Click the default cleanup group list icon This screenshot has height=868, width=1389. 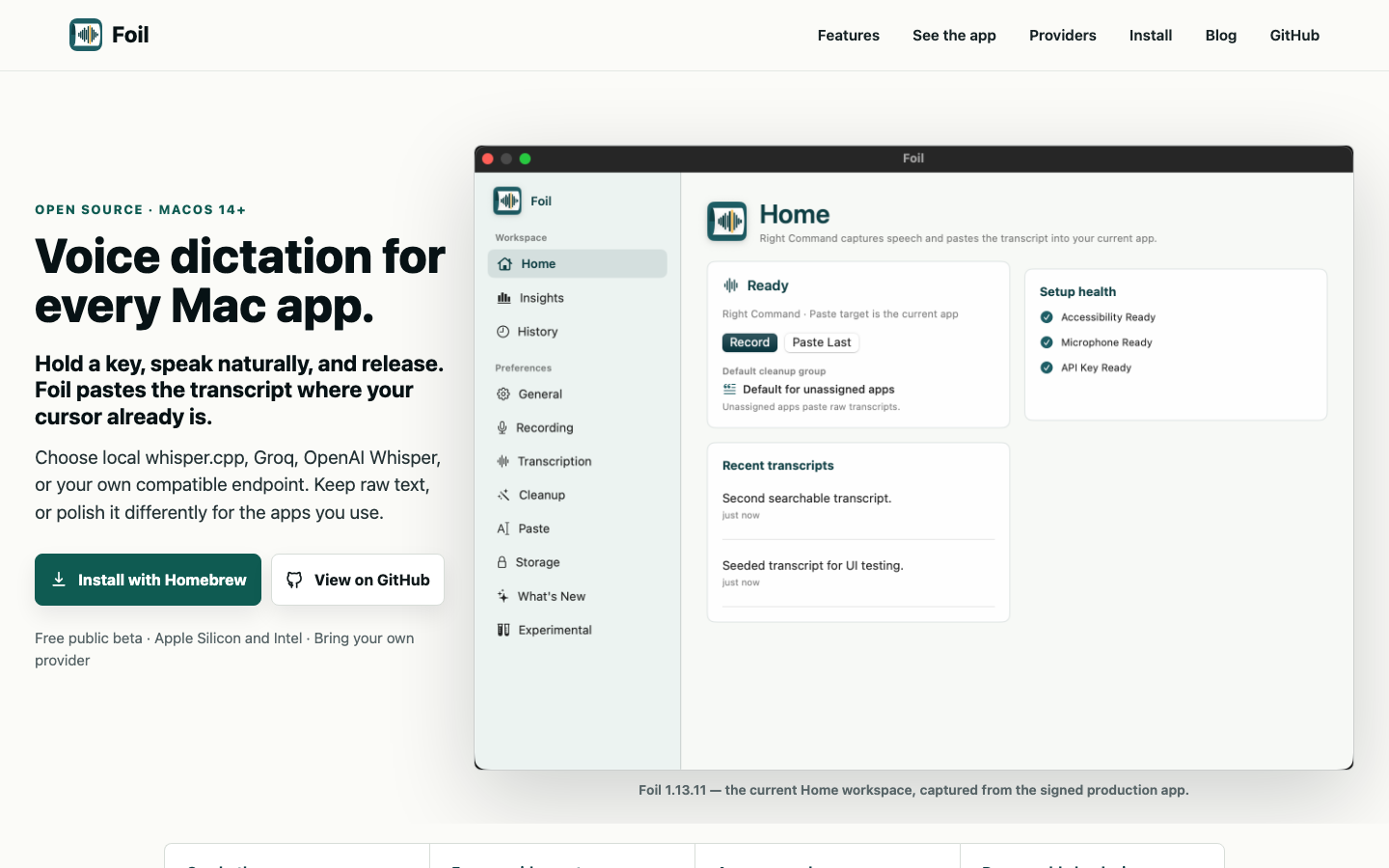729,390
